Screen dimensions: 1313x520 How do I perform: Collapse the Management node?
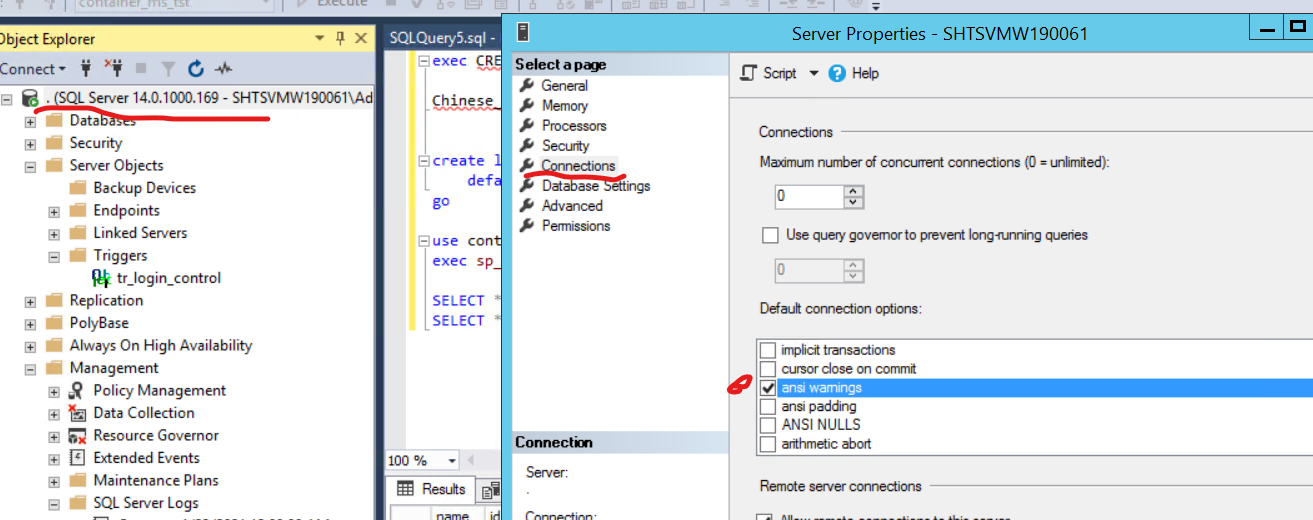(x=30, y=368)
